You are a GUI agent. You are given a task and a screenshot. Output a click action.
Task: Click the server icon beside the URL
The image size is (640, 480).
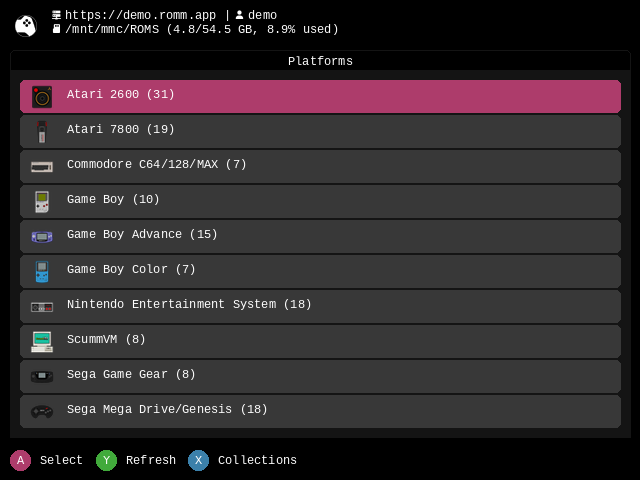56,15
